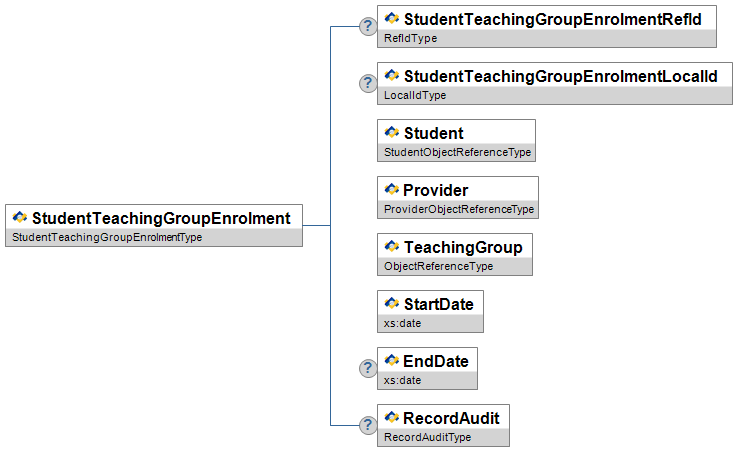
Task: Click the ObjectReferenceType label under TeachingGroup
Action: coord(438,266)
